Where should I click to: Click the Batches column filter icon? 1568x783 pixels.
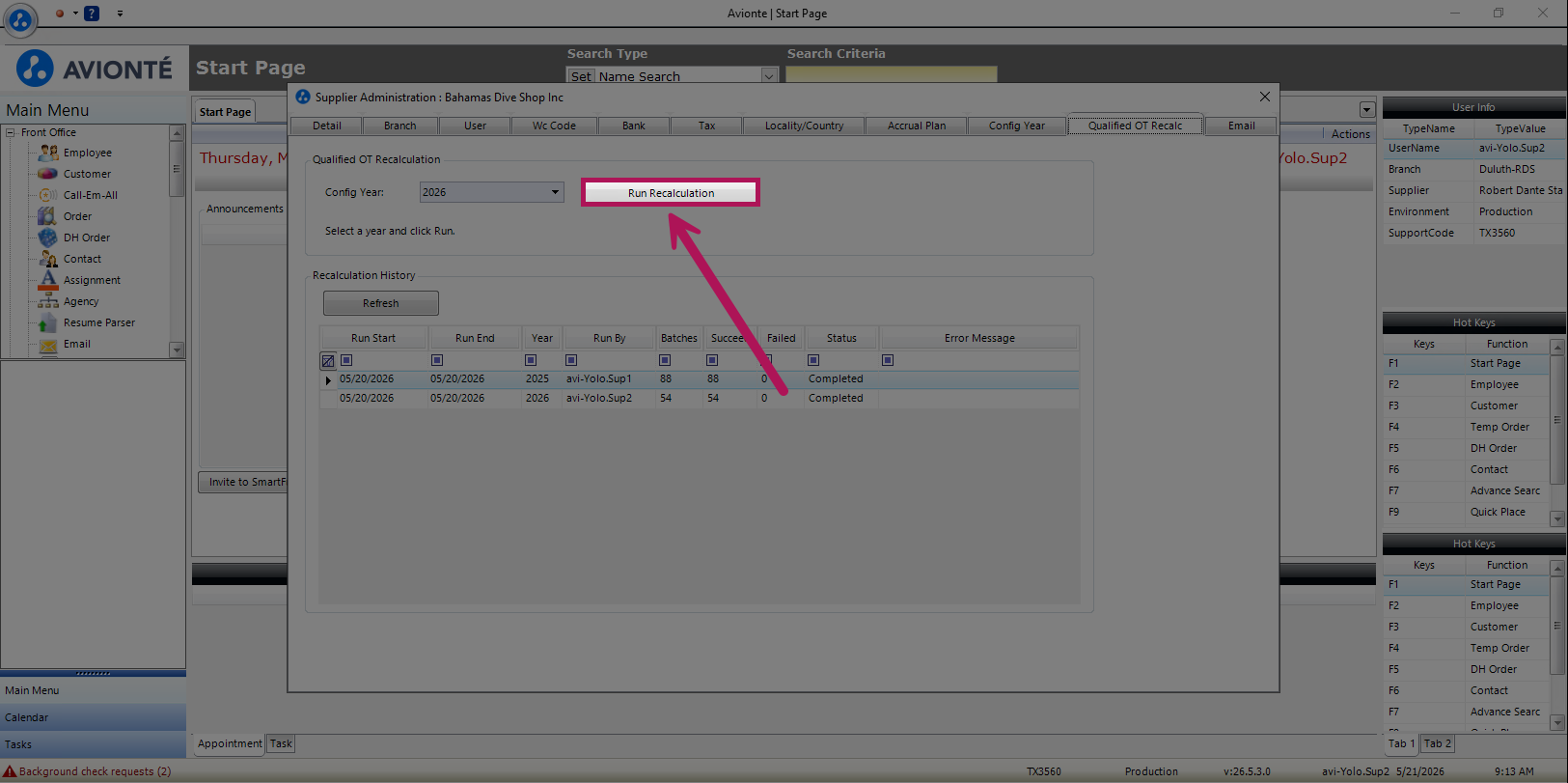[x=665, y=360]
